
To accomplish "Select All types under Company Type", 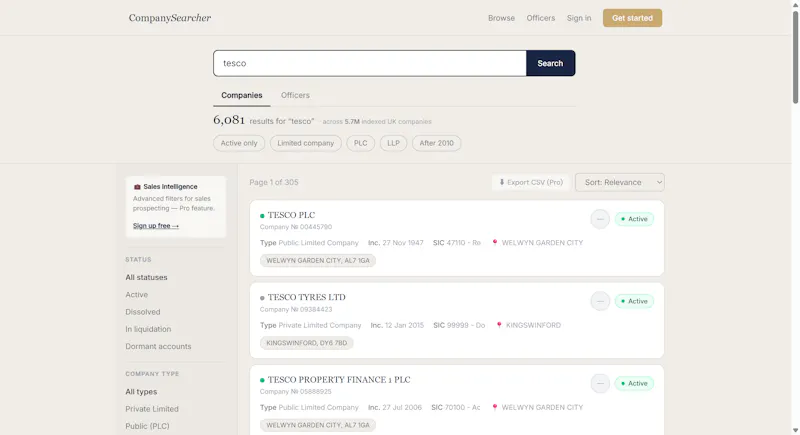I will (x=141, y=392).
